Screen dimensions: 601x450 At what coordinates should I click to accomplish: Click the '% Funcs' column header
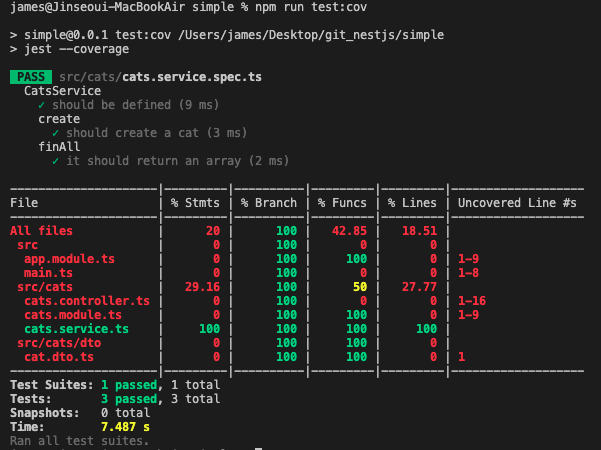point(342,203)
